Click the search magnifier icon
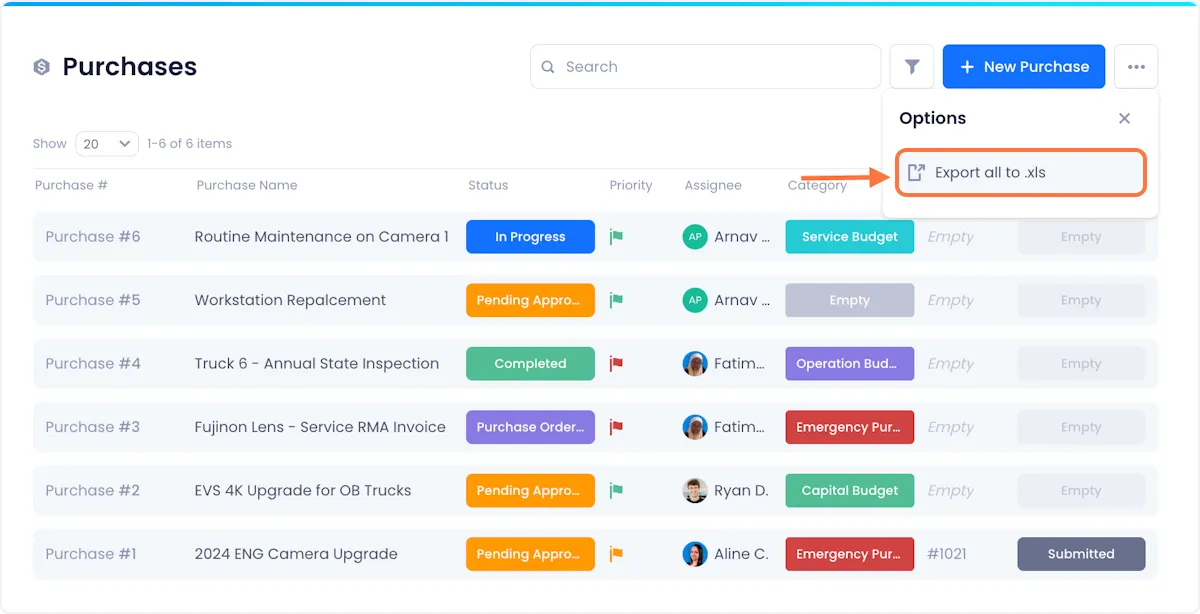Image resolution: width=1200 pixels, height=614 pixels. point(548,67)
